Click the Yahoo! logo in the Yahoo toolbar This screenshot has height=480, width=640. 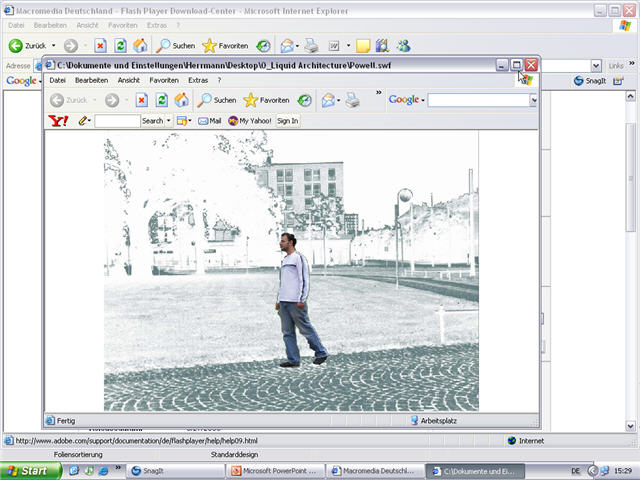(x=58, y=121)
